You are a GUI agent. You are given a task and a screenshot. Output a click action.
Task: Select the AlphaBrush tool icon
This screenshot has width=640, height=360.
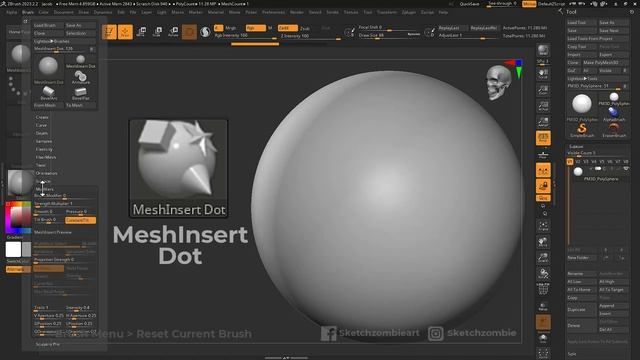pos(614,114)
